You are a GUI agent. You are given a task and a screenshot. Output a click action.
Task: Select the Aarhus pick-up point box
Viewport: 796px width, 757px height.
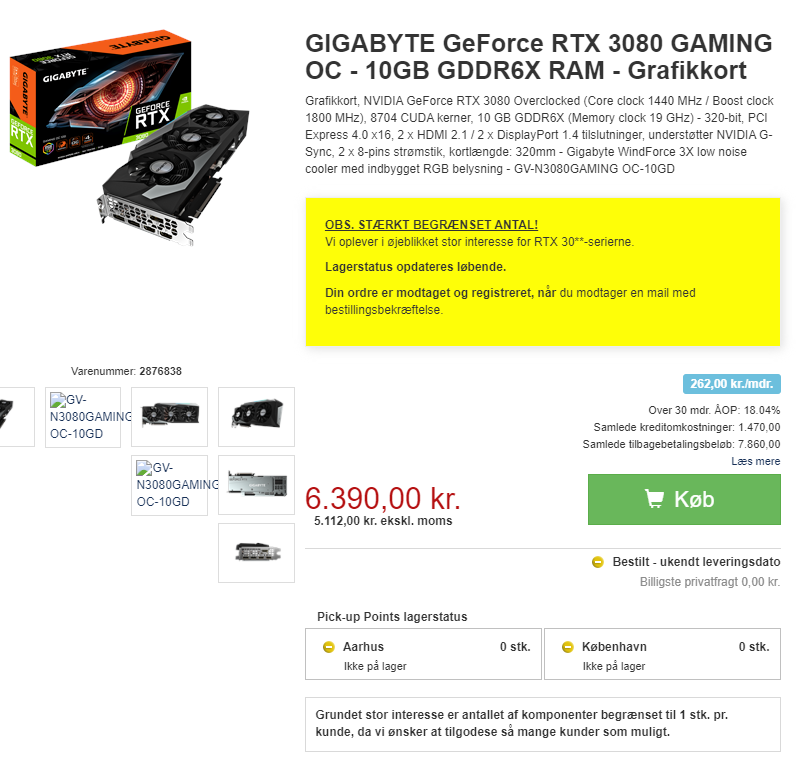coord(423,654)
